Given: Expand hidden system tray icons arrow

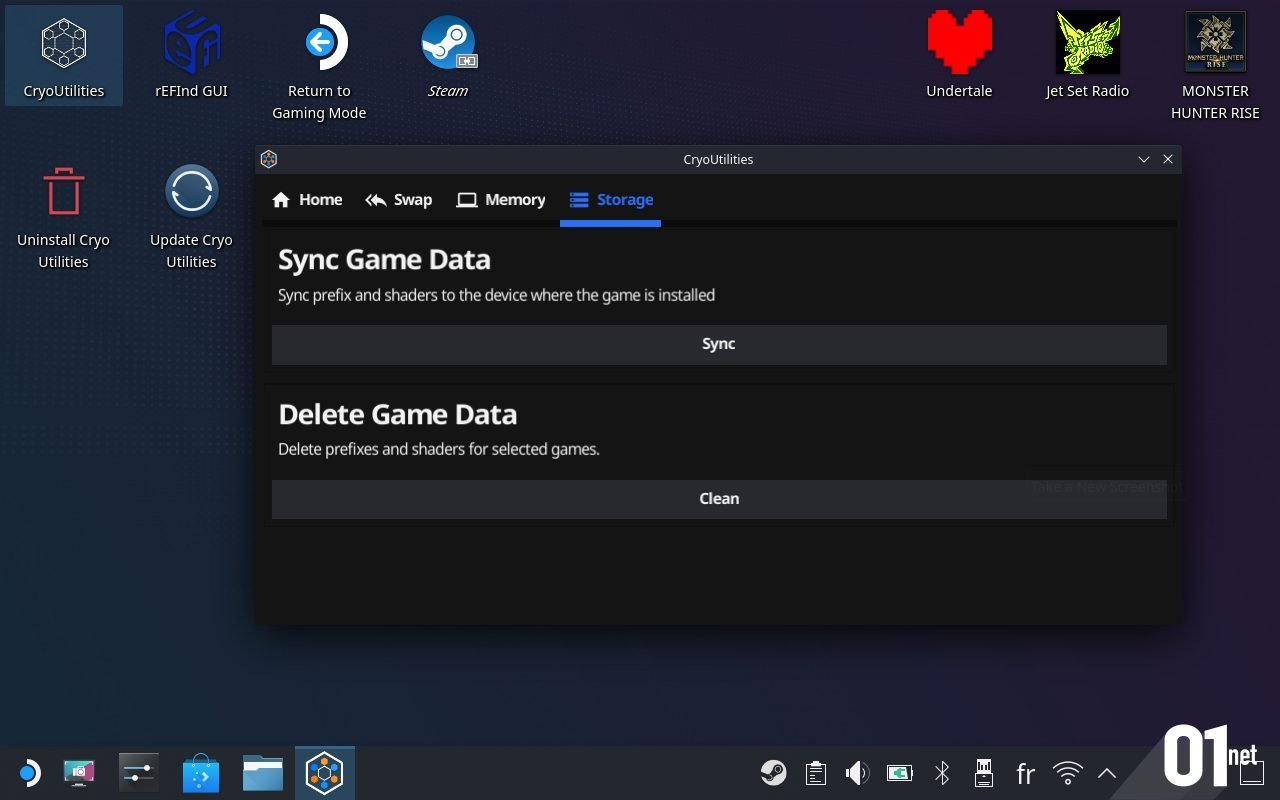Looking at the screenshot, I should (1107, 773).
